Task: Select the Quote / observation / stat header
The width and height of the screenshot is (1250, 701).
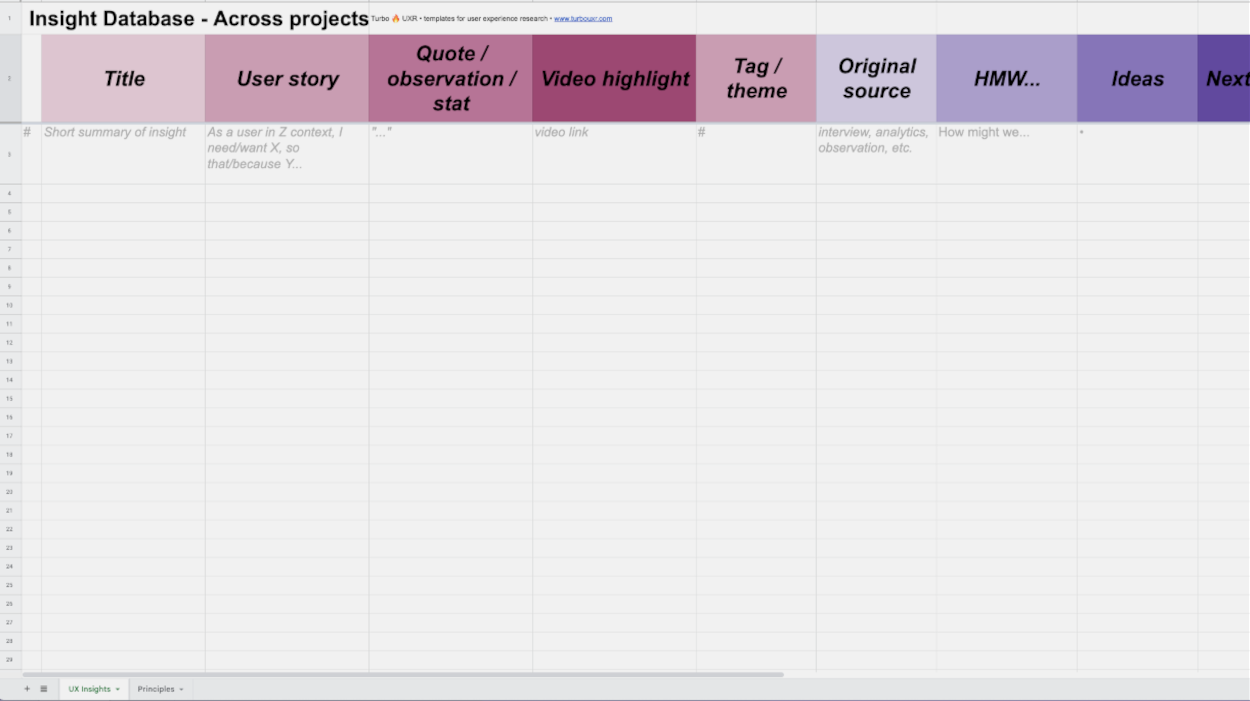Action: (x=450, y=78)
